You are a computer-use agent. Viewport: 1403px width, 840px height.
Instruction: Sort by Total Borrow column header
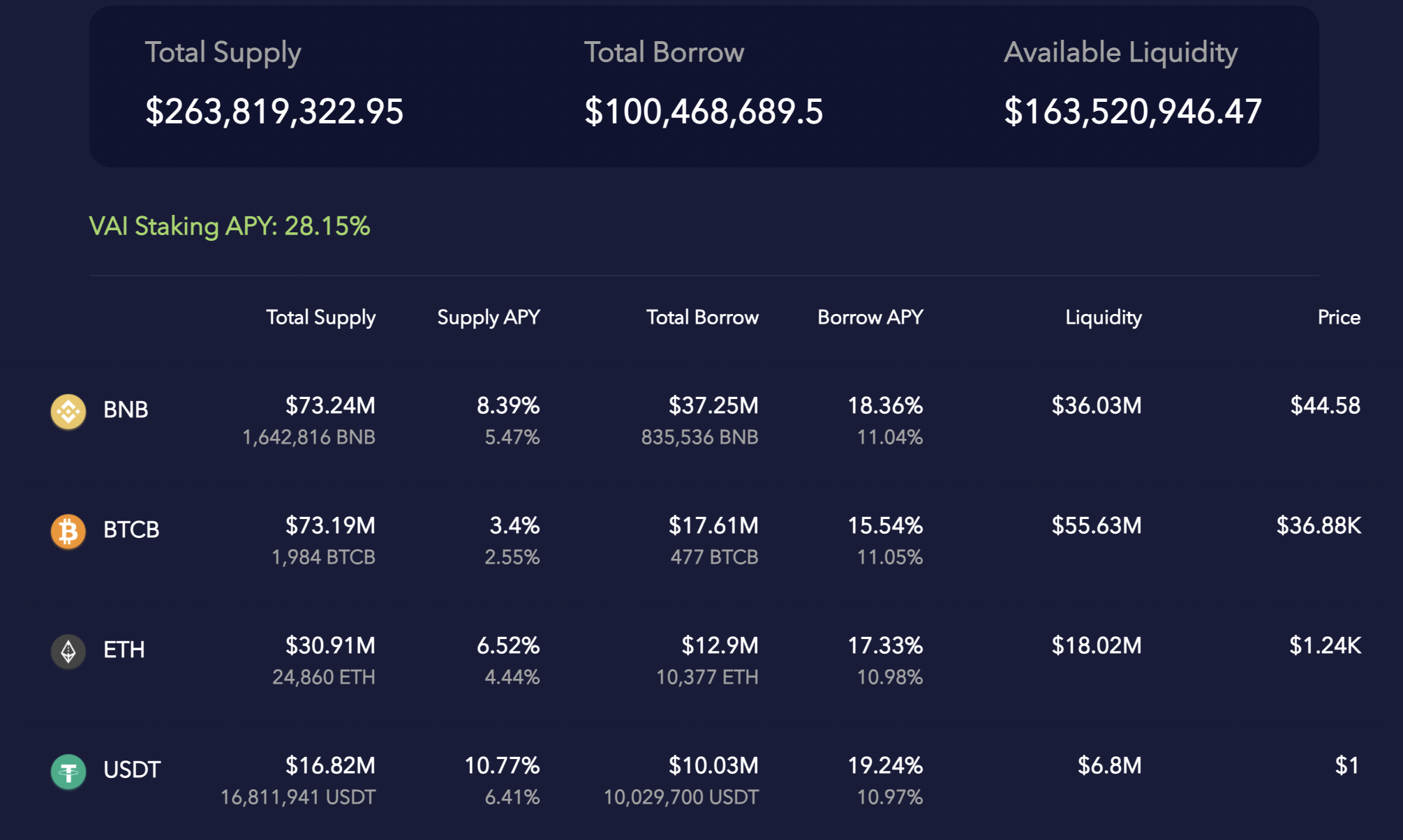click(x=701, y=317)
